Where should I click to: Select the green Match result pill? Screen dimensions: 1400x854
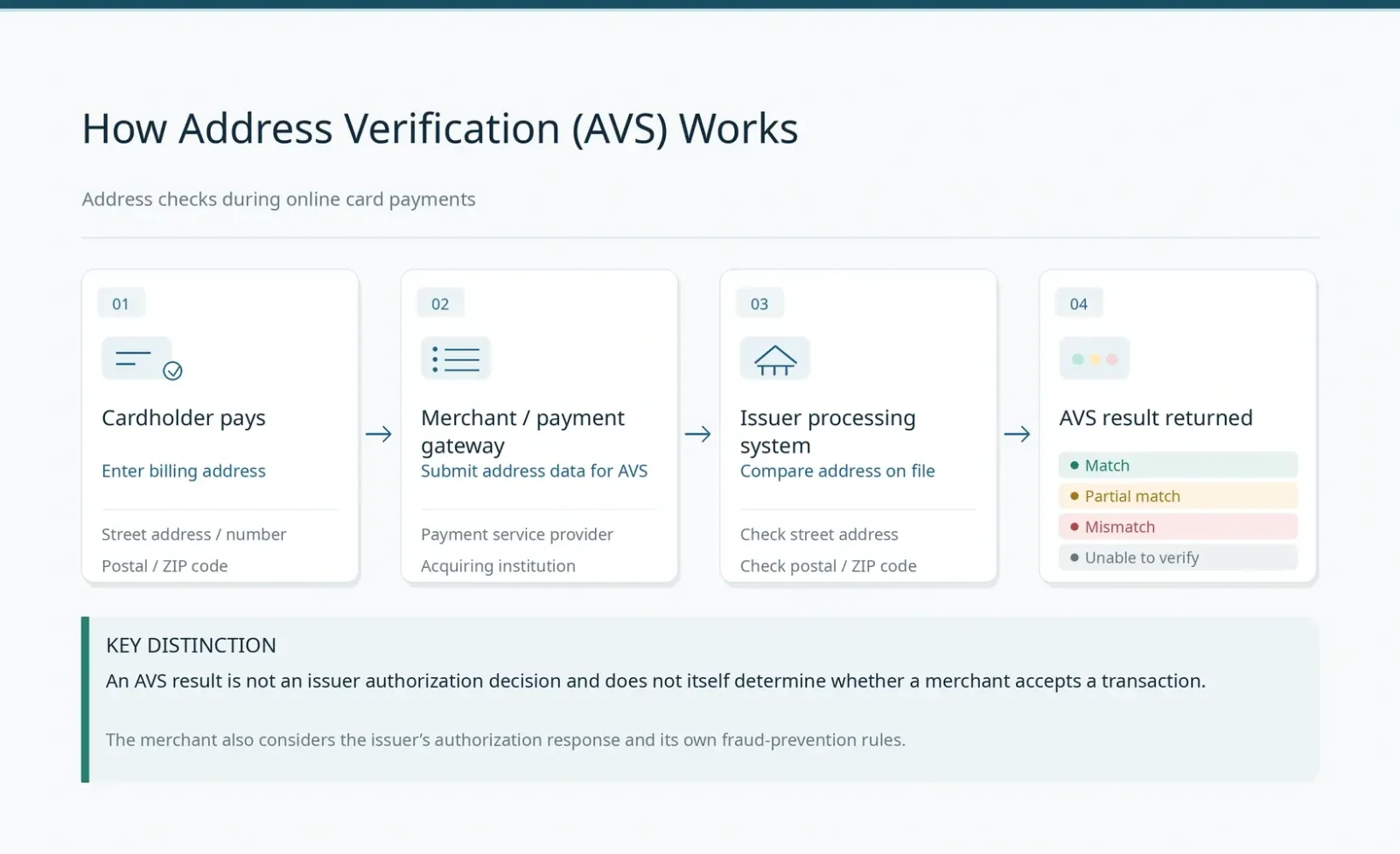coord(1178,465)
